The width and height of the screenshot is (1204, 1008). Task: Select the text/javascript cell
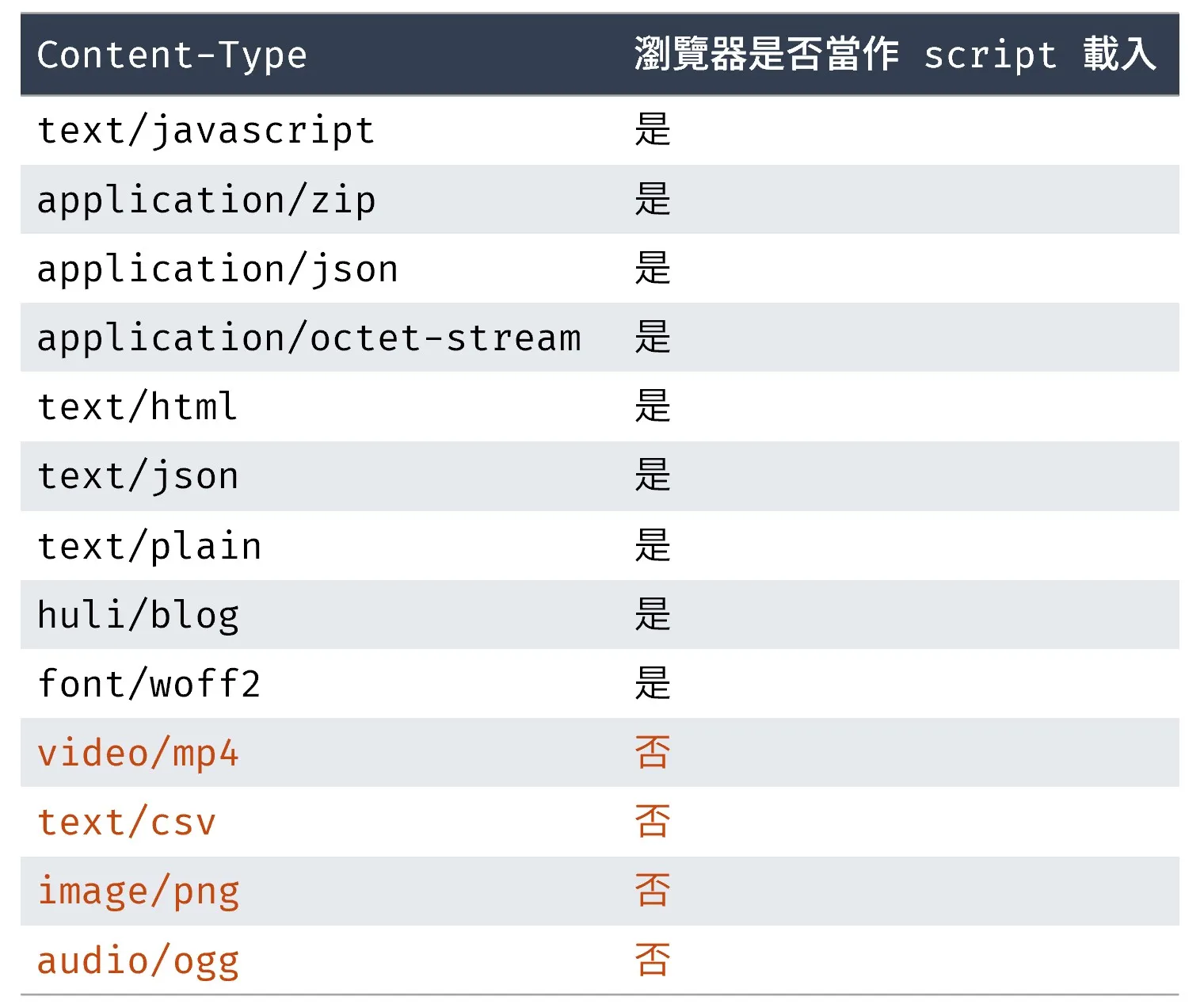click(206, 131)
